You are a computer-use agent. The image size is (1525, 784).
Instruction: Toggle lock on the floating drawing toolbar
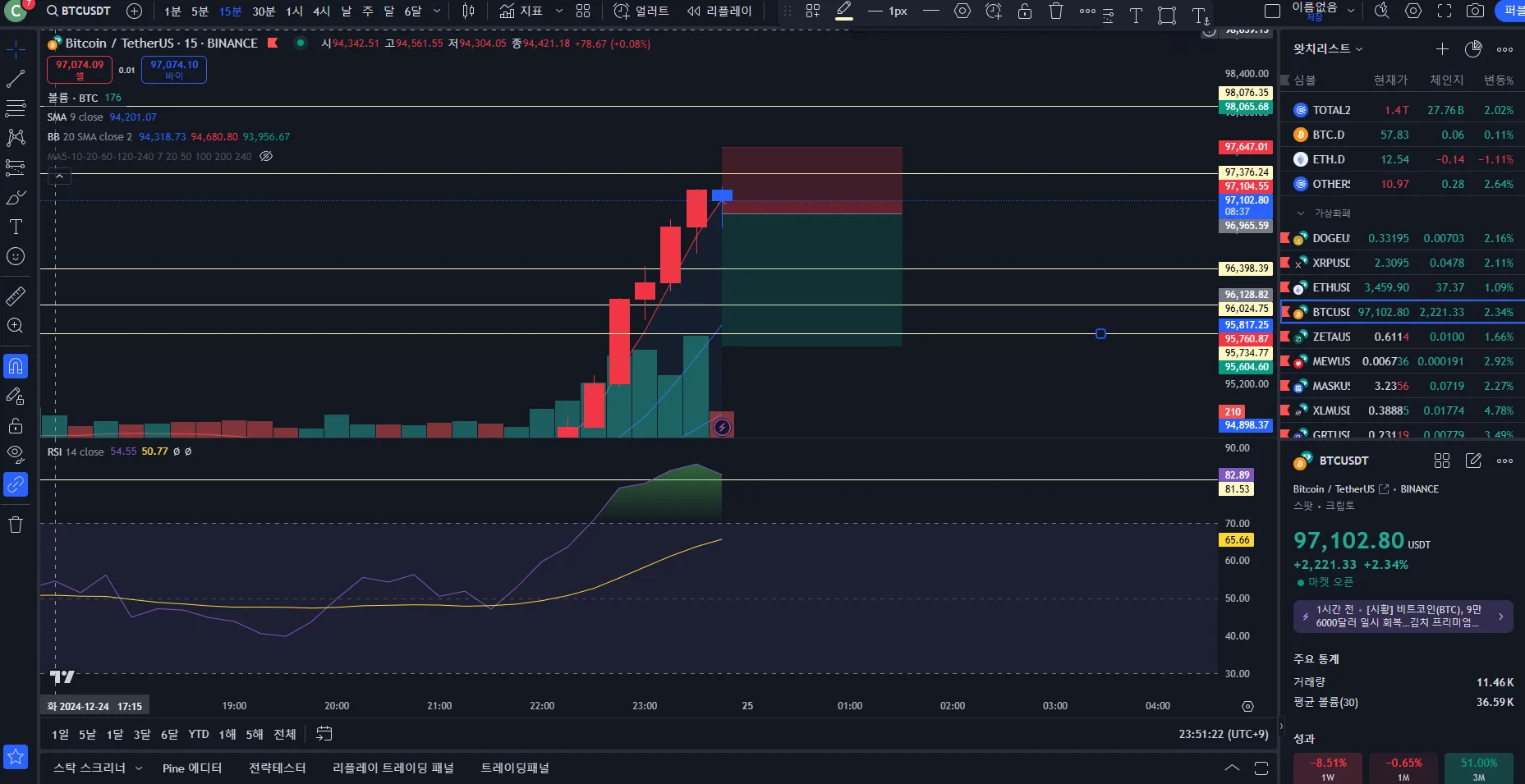(x=1025, y=11)
